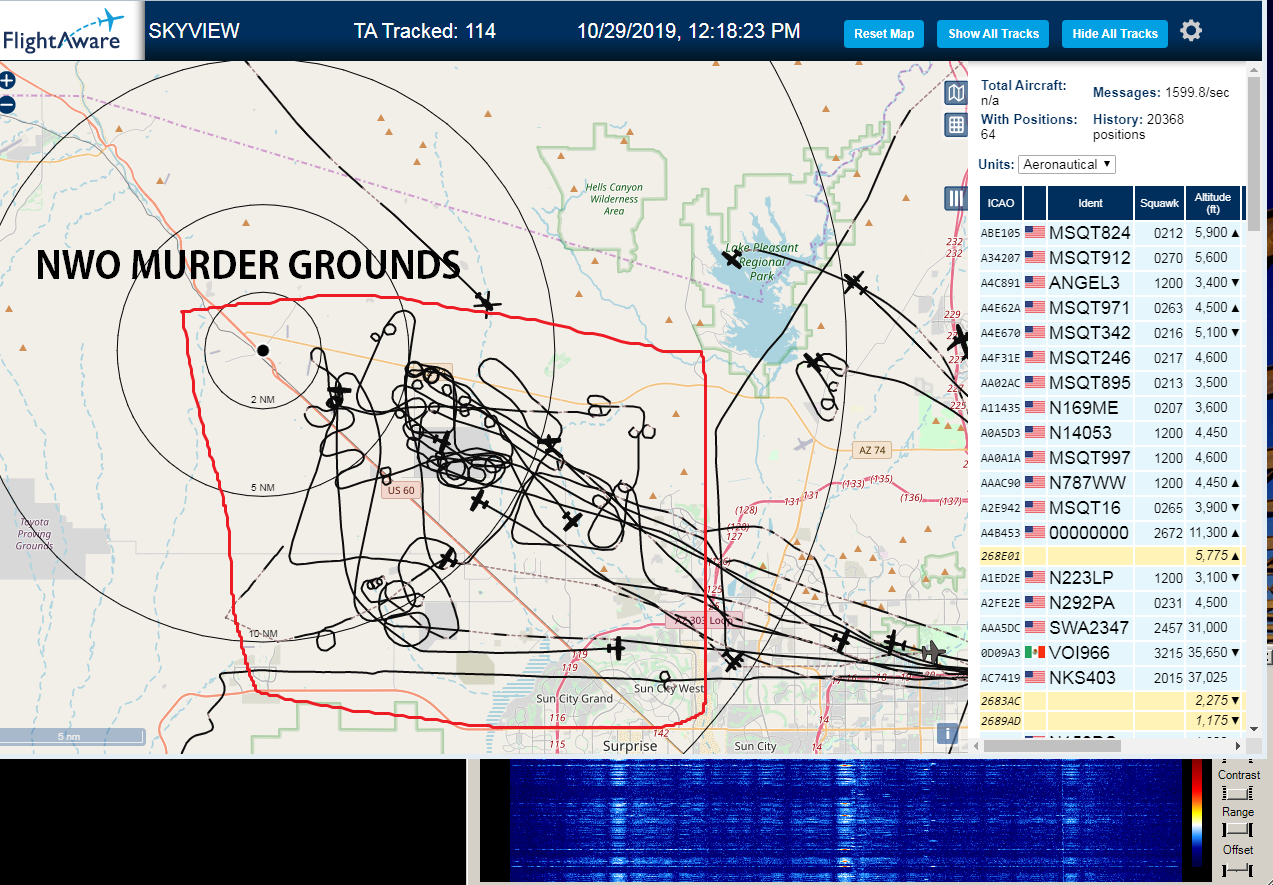The image size is (1273, 885).
Task: Adjust the Range slider in waterfall window
Action: coord(1238,830)
